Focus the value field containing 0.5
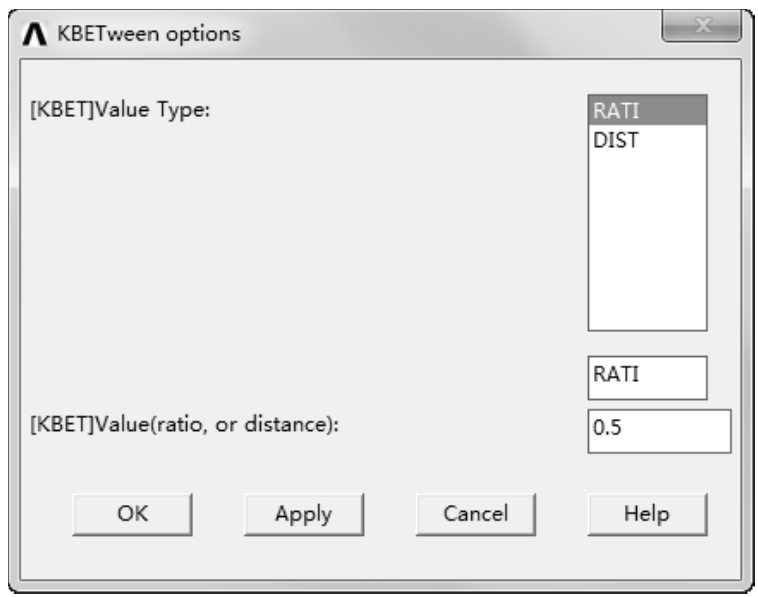758x597 pixels. pos(659,431)
